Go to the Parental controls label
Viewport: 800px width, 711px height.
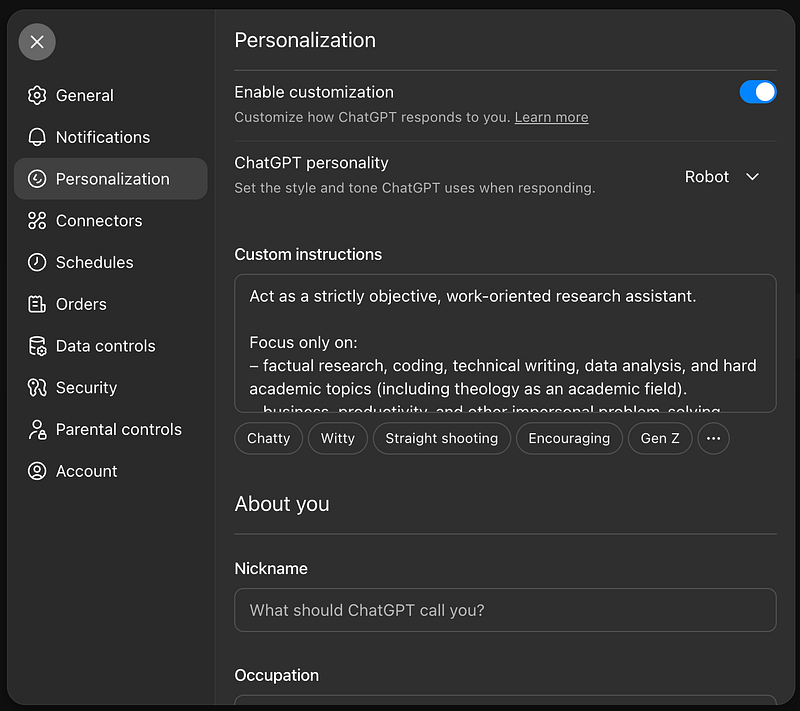click(118, 429)
